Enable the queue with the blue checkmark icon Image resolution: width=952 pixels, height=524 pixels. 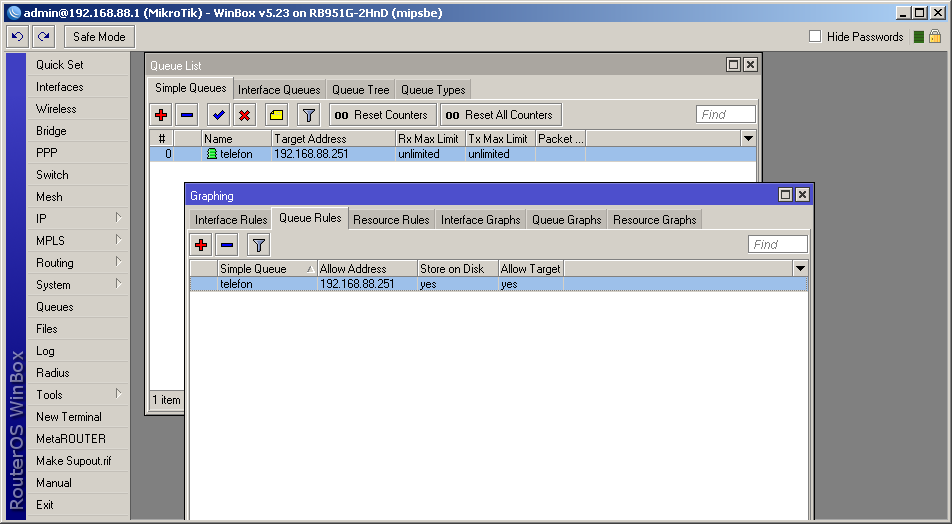pyautogui.click(x=219, y=115)
